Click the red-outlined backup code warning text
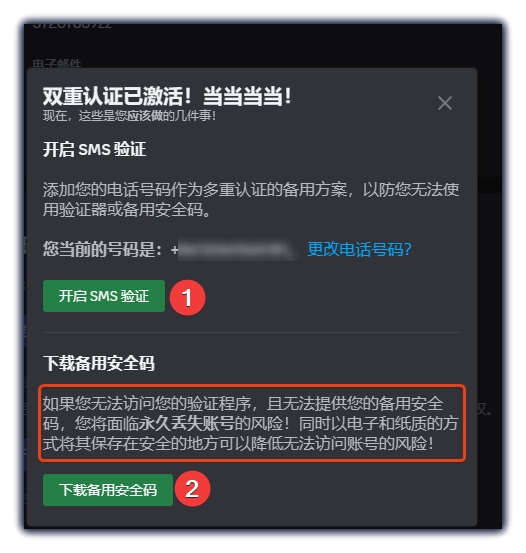This screenshot has height=553, width=526. tap(252, 423)
